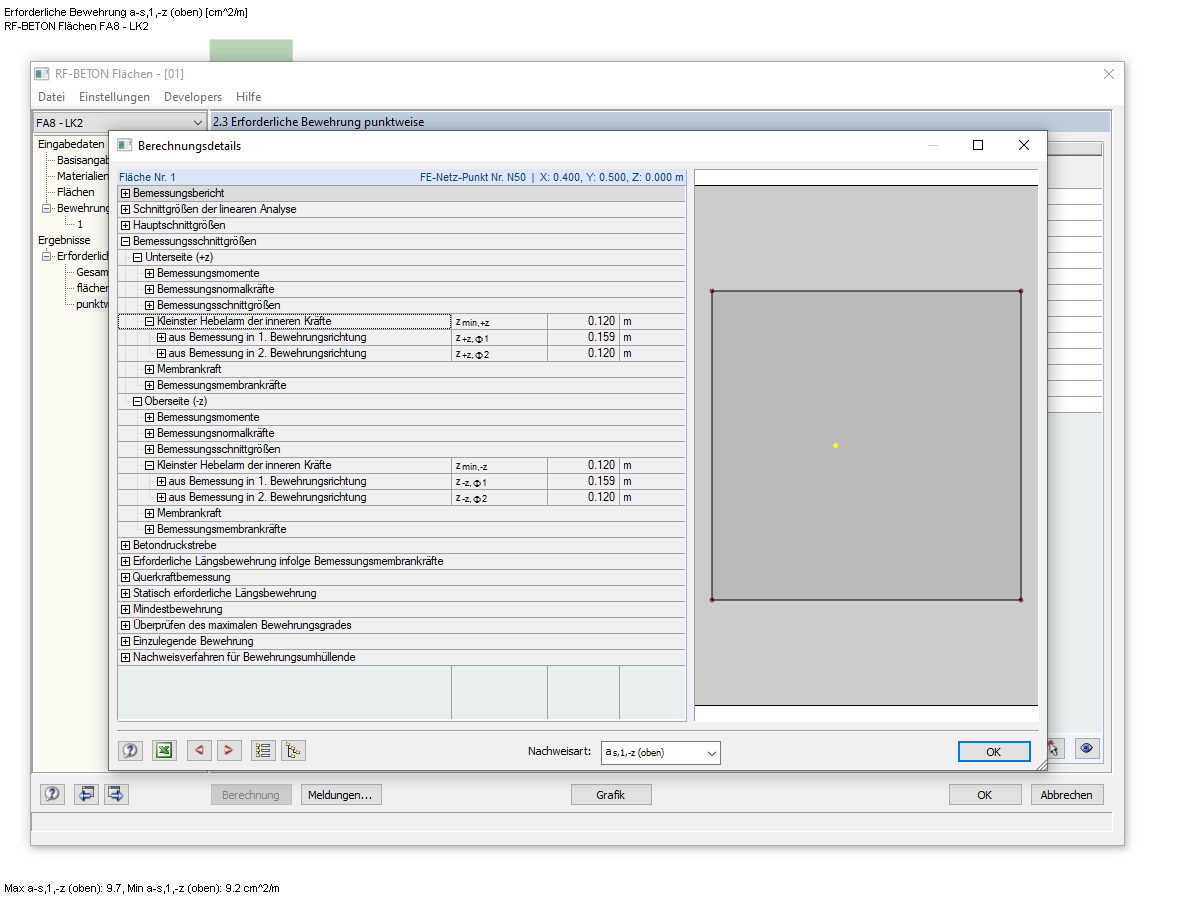Open help in RF-BETON main window
1200x900 pixels.
[x=53, y=794]
